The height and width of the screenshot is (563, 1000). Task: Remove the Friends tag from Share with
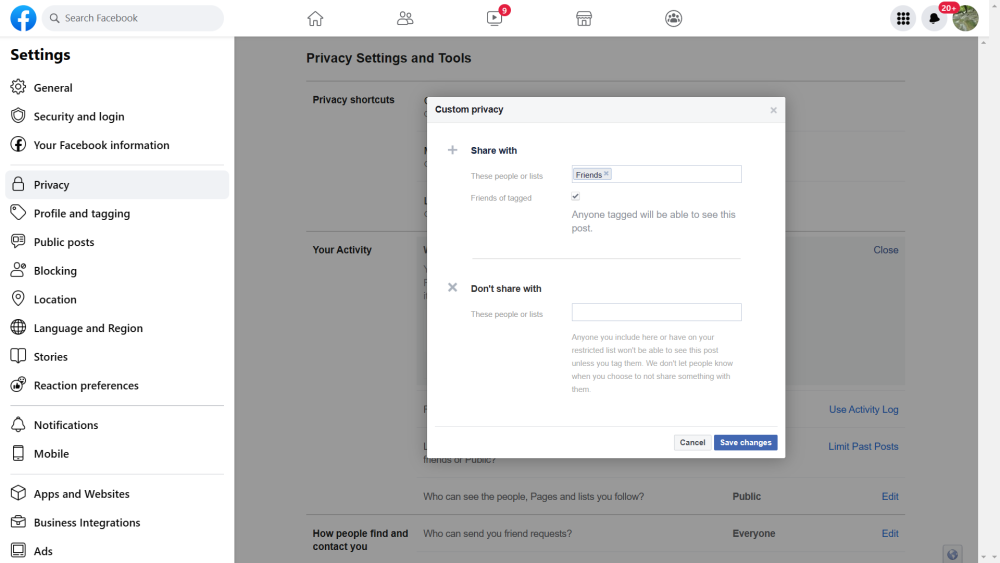(606, 174)
